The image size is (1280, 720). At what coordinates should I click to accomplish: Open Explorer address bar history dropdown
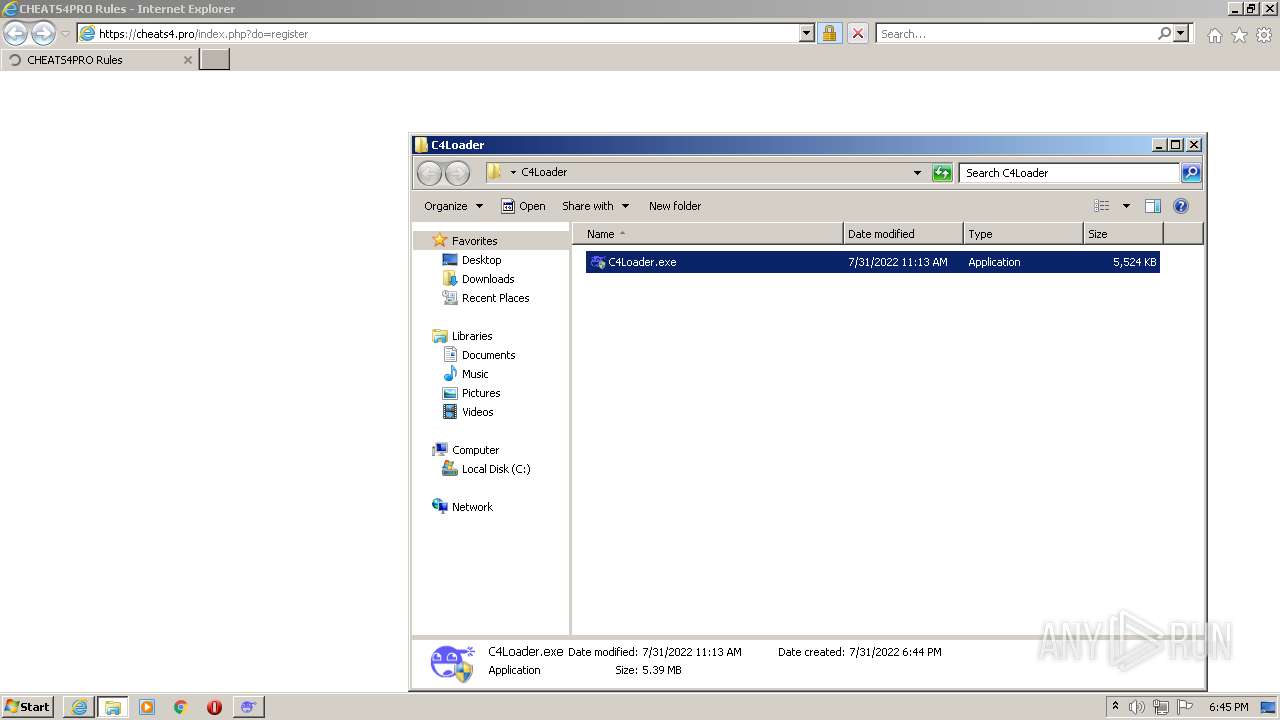pyautogui.click(x=917, y=173)
